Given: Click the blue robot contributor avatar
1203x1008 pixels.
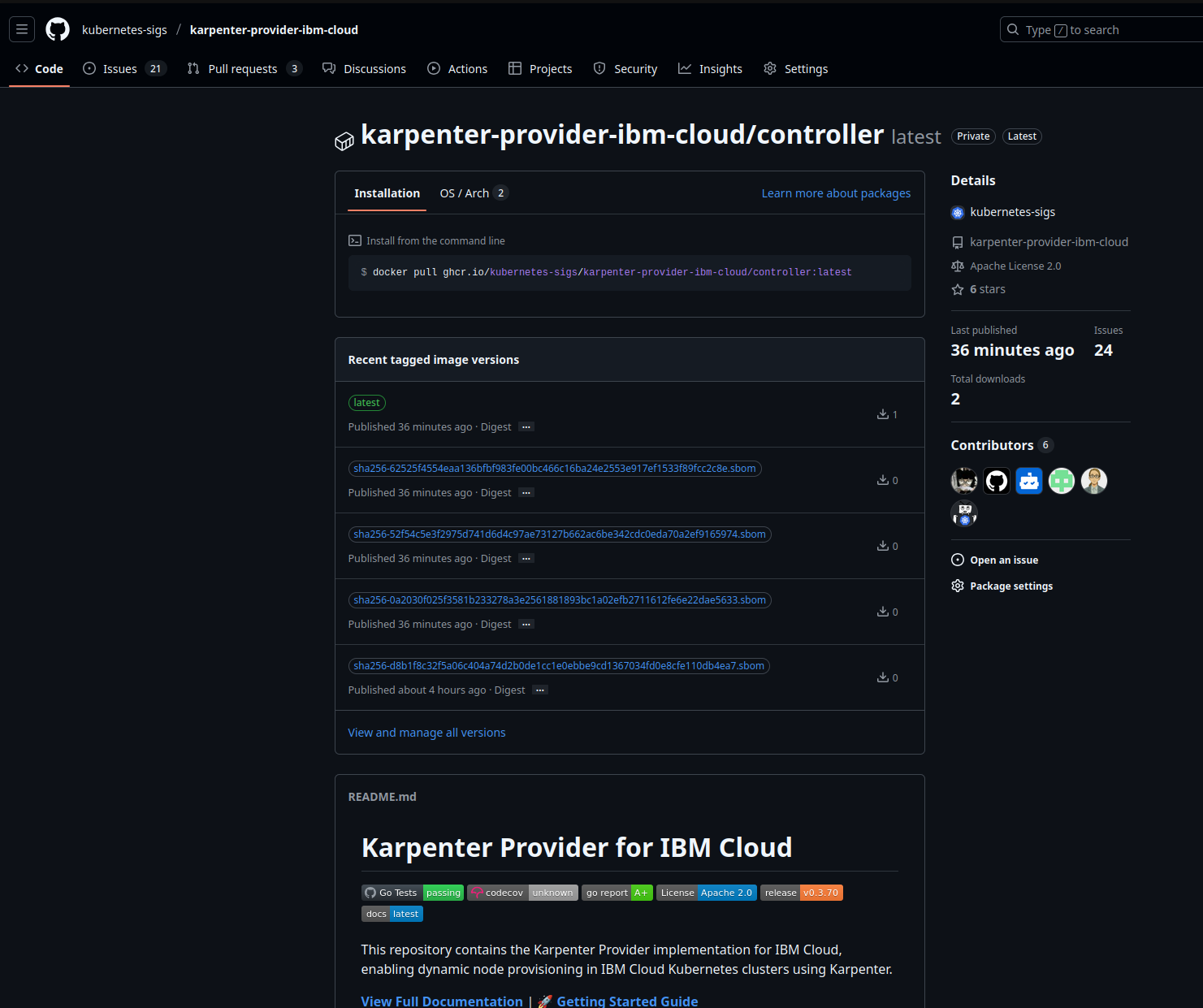Looking at the screenshot, I should 1029,481.
